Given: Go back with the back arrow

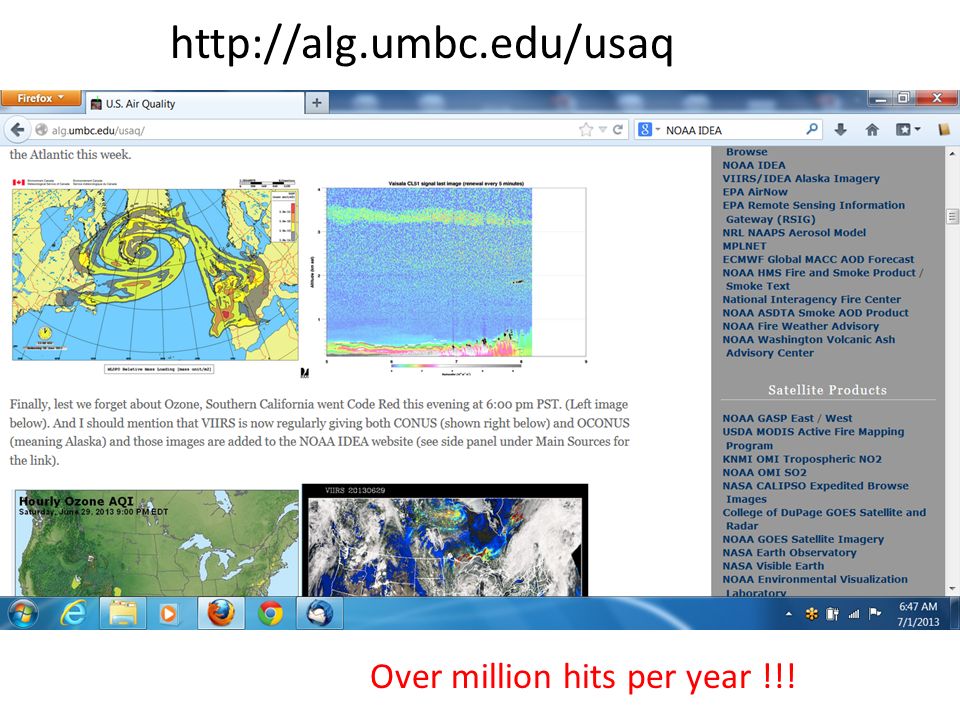Looking at the screenshot, I should [x=17, y=130].
